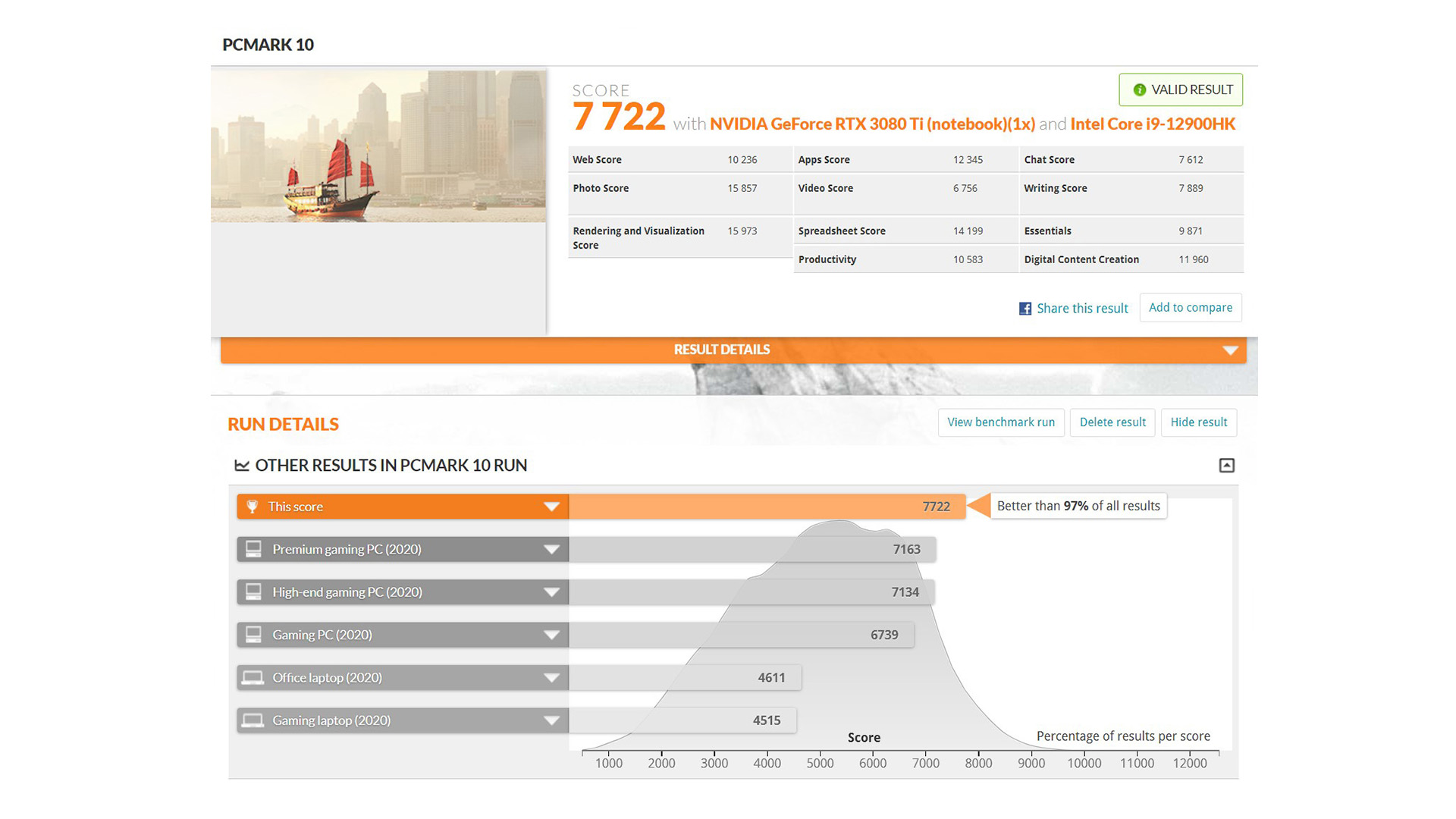Click the Gaming laptop 4515 score bar
The height and width of the screenshot is (819, 1456).
tap(682, 720)
